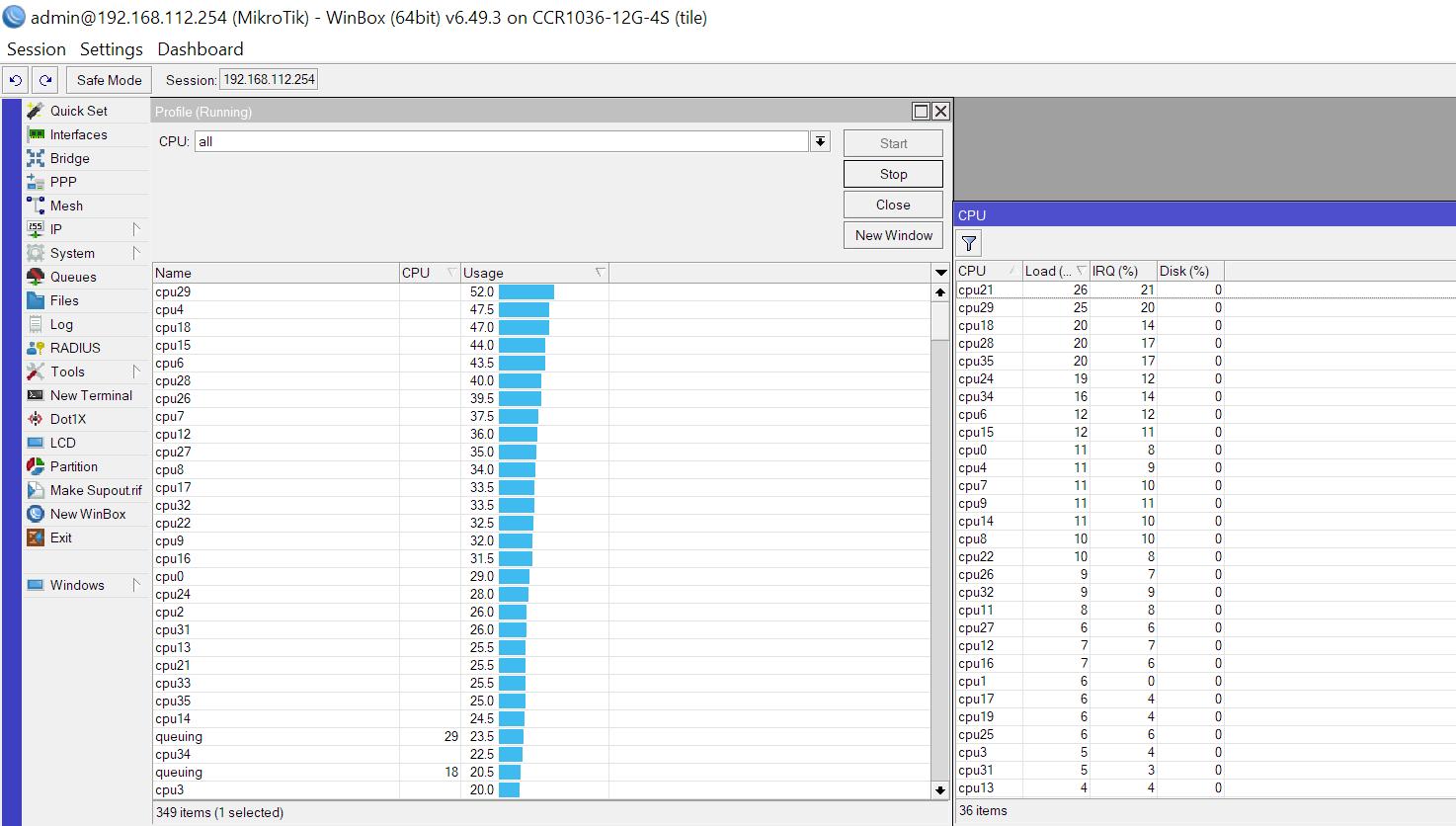Click the Start button in Profile
The width and height of the screenshot is (1456, 826).
[893, 143]
